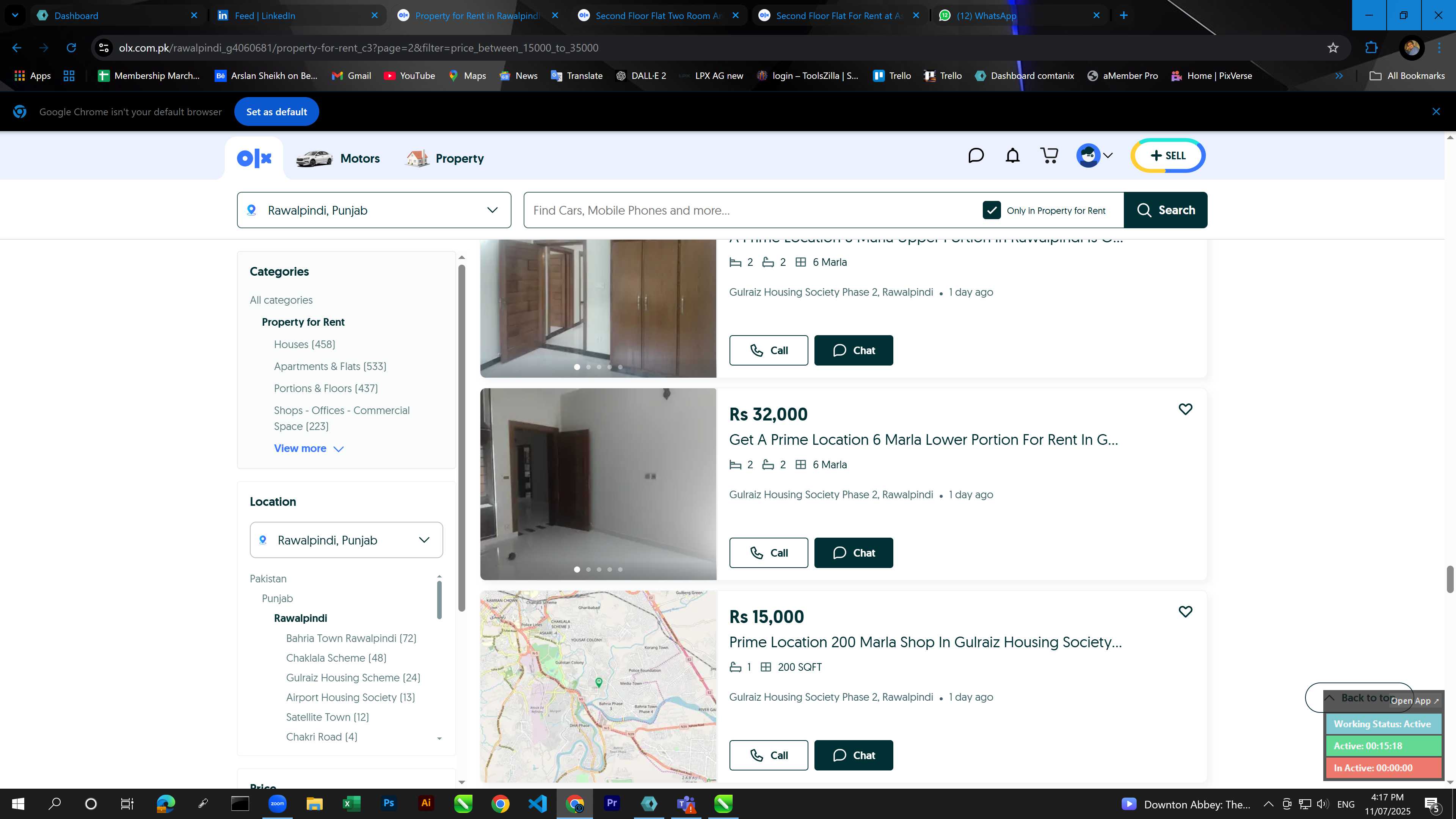Viewport: 1456px width, 819px height.
Task: Open Gmail bookmark
Action: (351, 76)
